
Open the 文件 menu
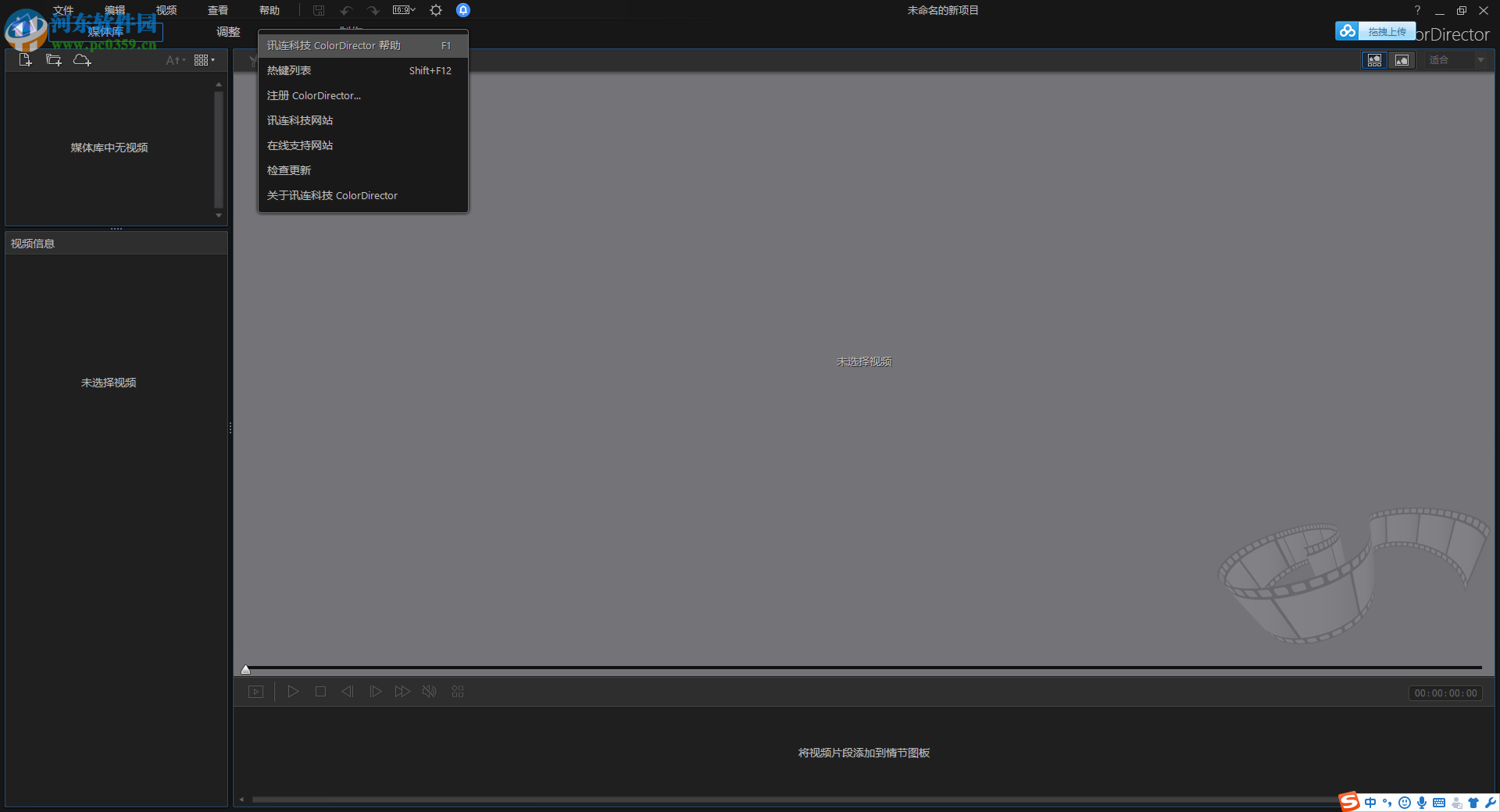coord(63,10)
